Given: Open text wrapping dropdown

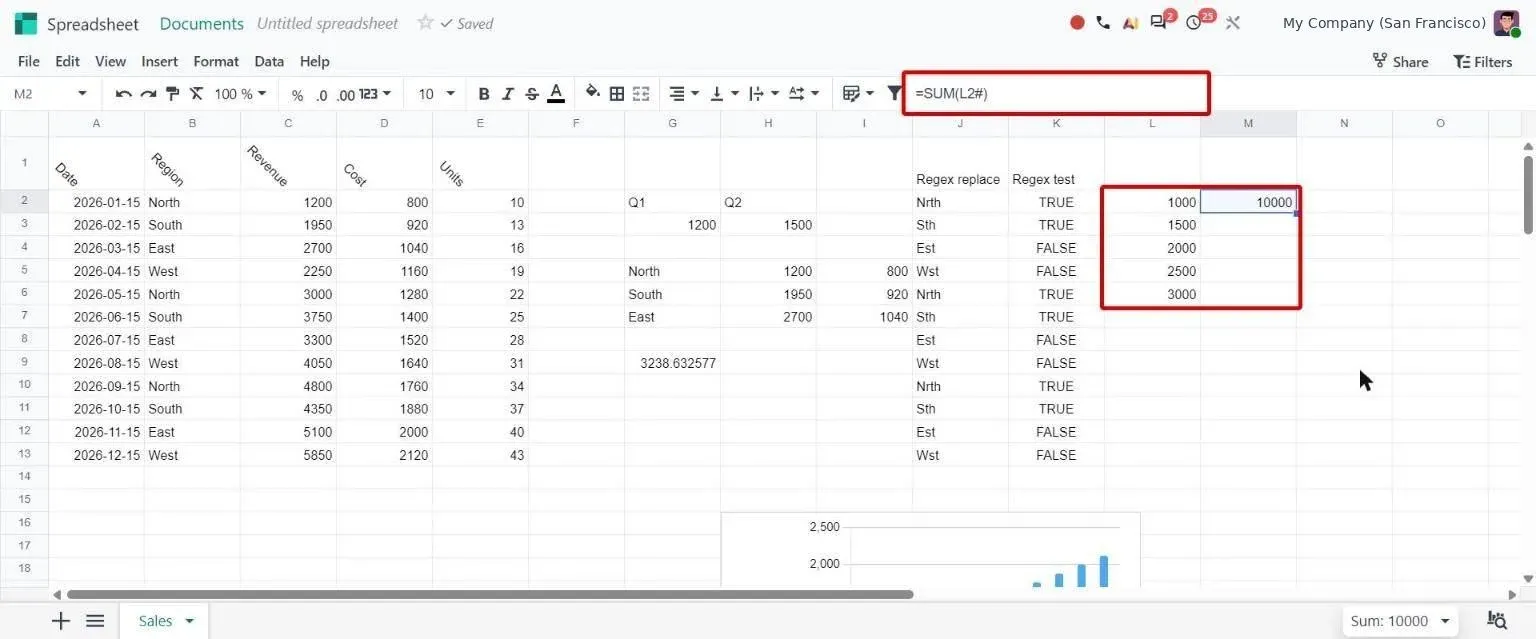Looking at the screenshot, I should click(x=765, y=94).
